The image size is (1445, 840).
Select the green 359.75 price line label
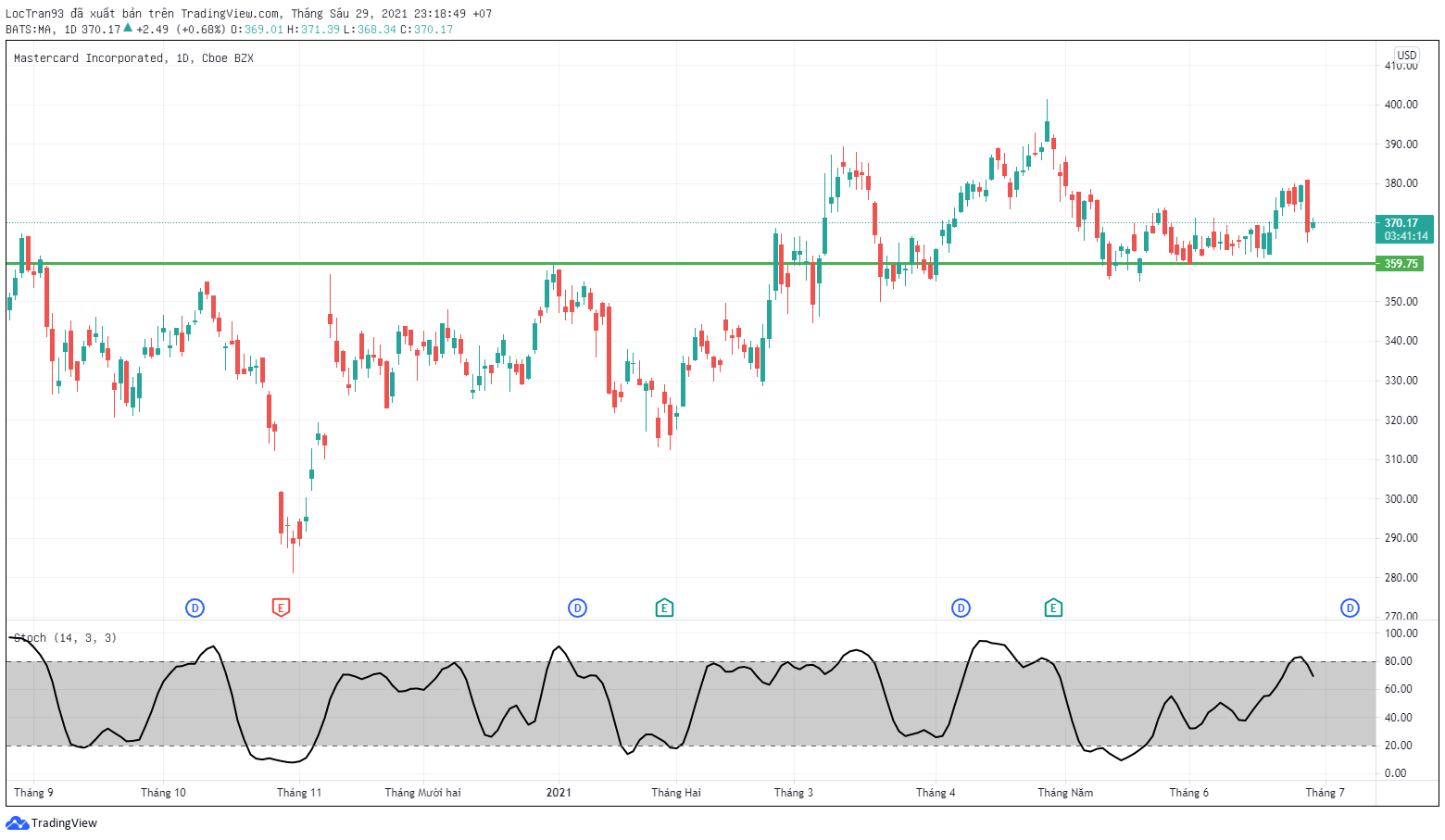pos(1401,264)
